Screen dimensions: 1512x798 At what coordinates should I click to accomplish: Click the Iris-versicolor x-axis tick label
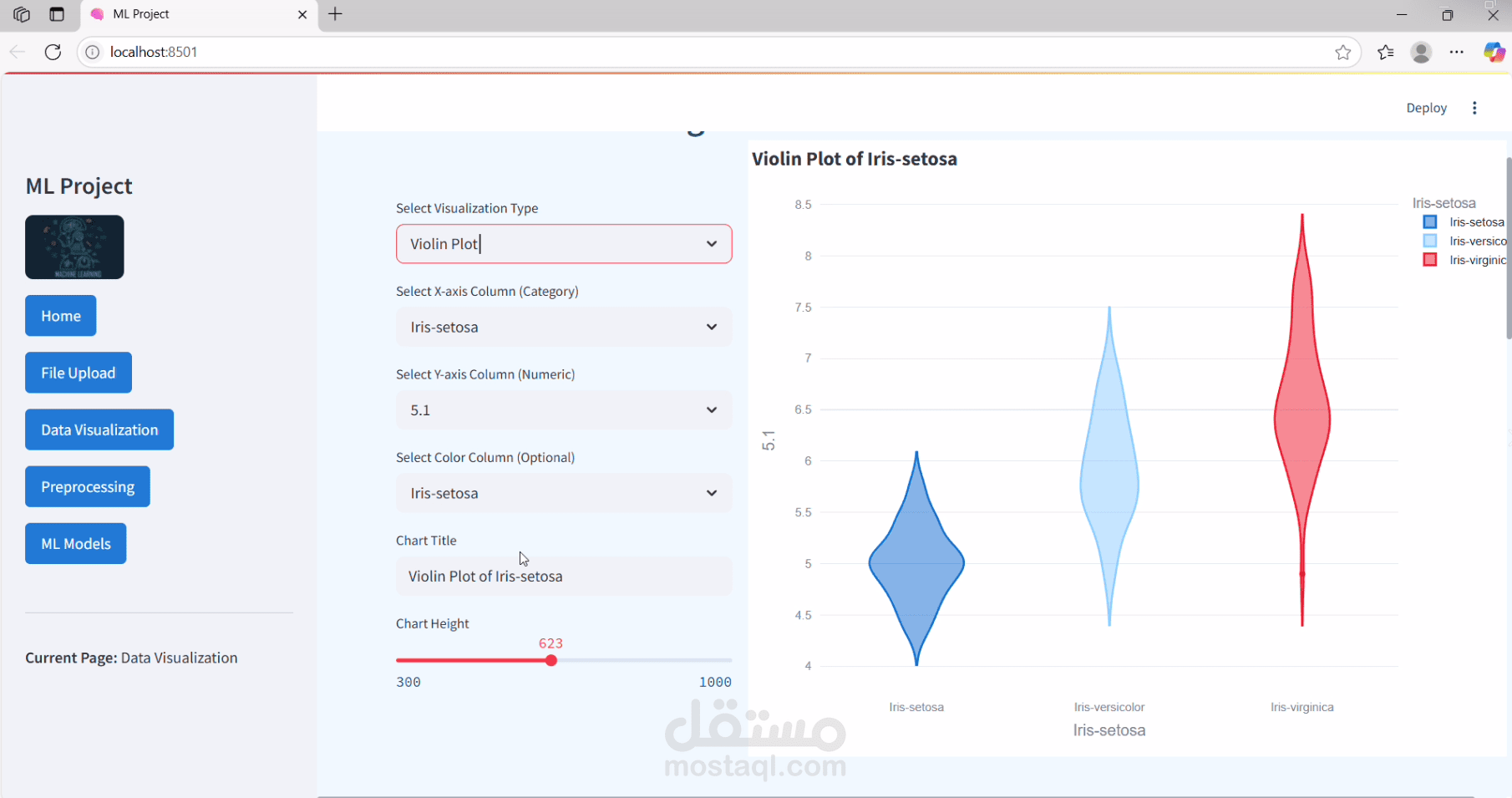tap(1109, 707)
